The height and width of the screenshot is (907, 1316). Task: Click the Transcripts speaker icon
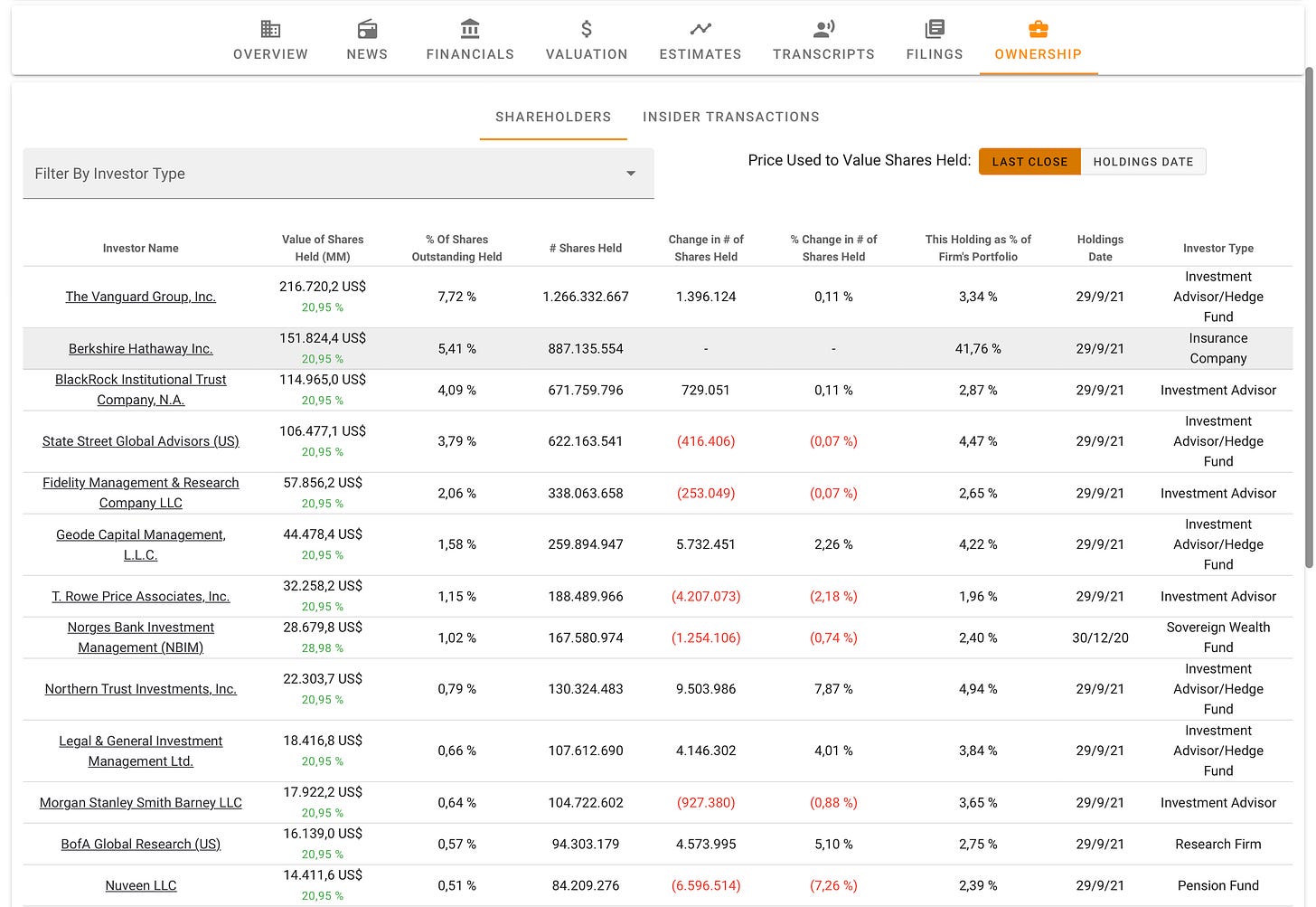823,29
